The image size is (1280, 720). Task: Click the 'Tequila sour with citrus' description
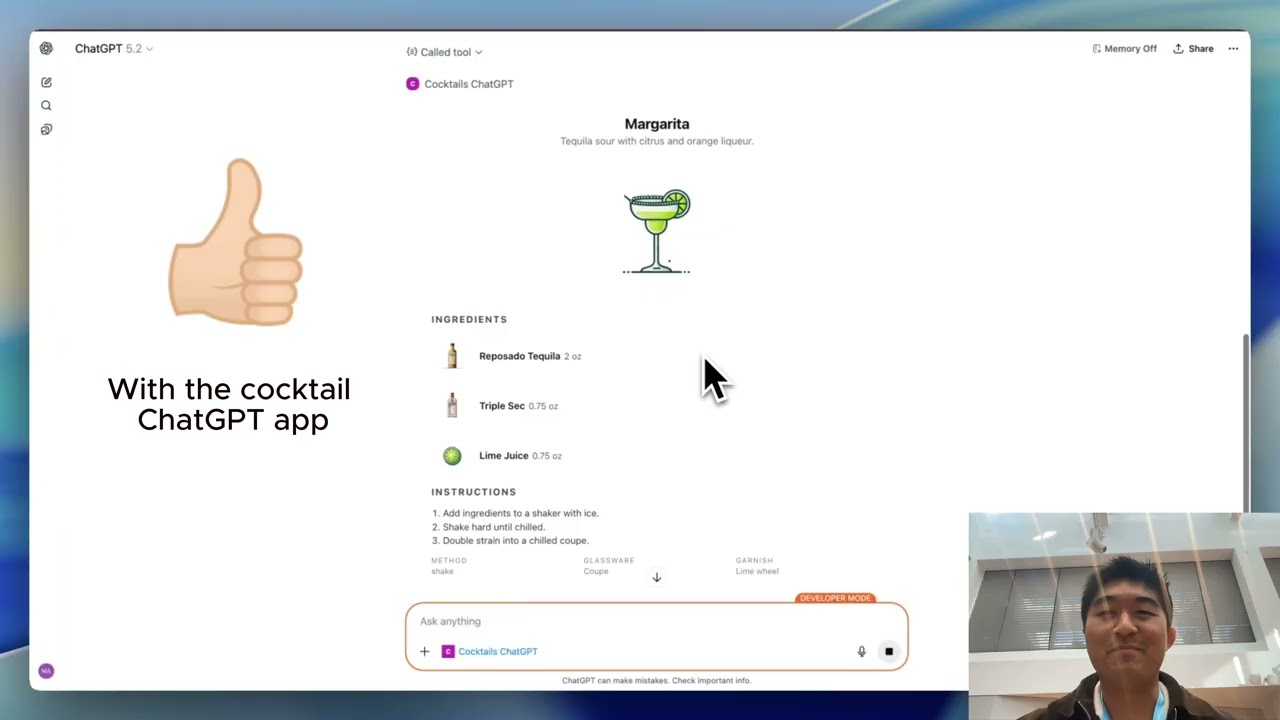[657, 141]
